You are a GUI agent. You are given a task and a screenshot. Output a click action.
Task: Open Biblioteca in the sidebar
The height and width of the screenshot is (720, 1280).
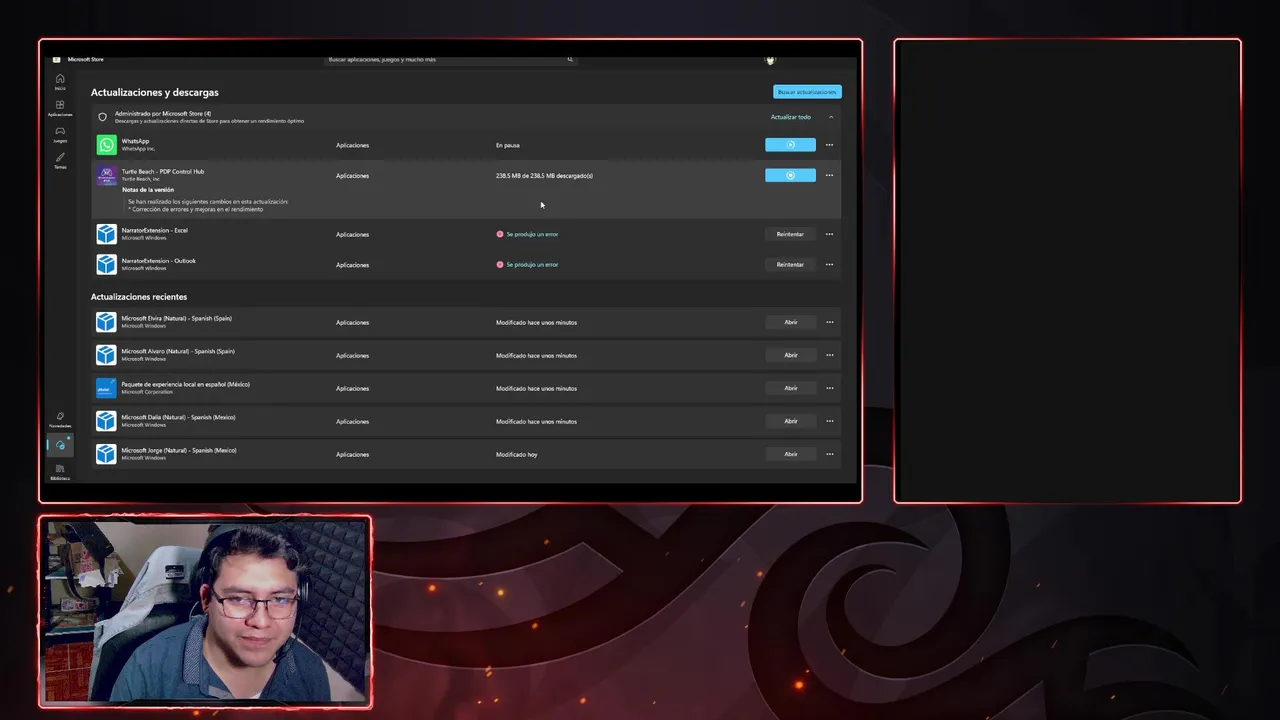point(60,471)
